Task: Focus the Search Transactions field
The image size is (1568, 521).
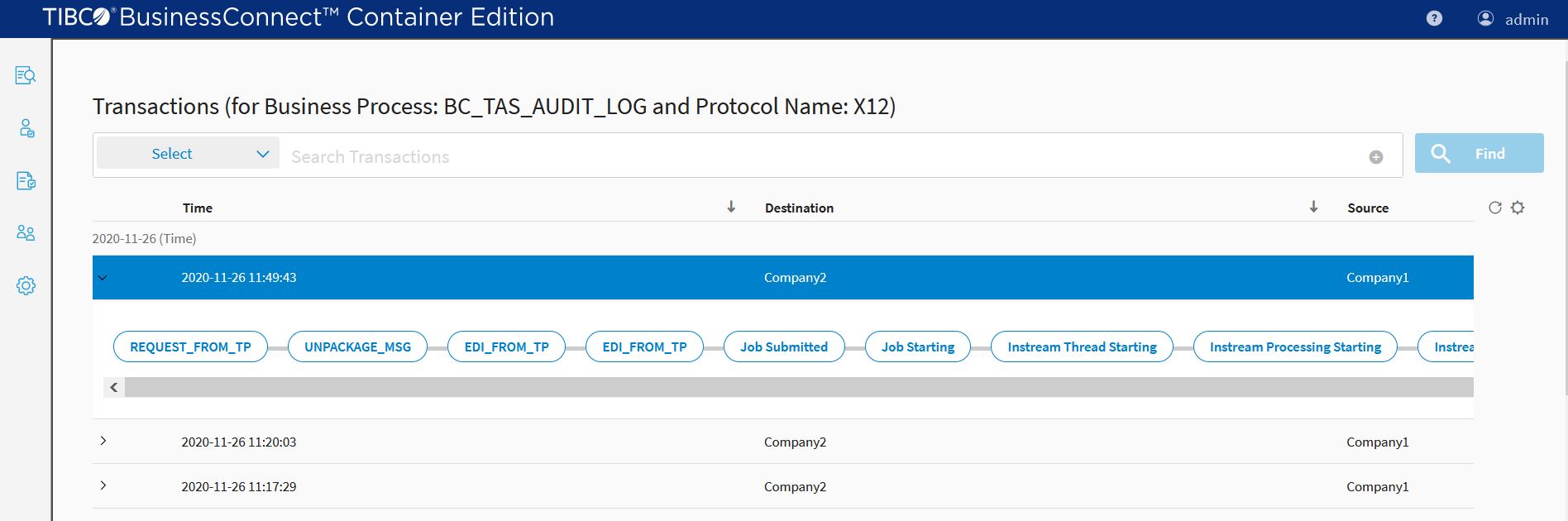Action: coord(819,157)
